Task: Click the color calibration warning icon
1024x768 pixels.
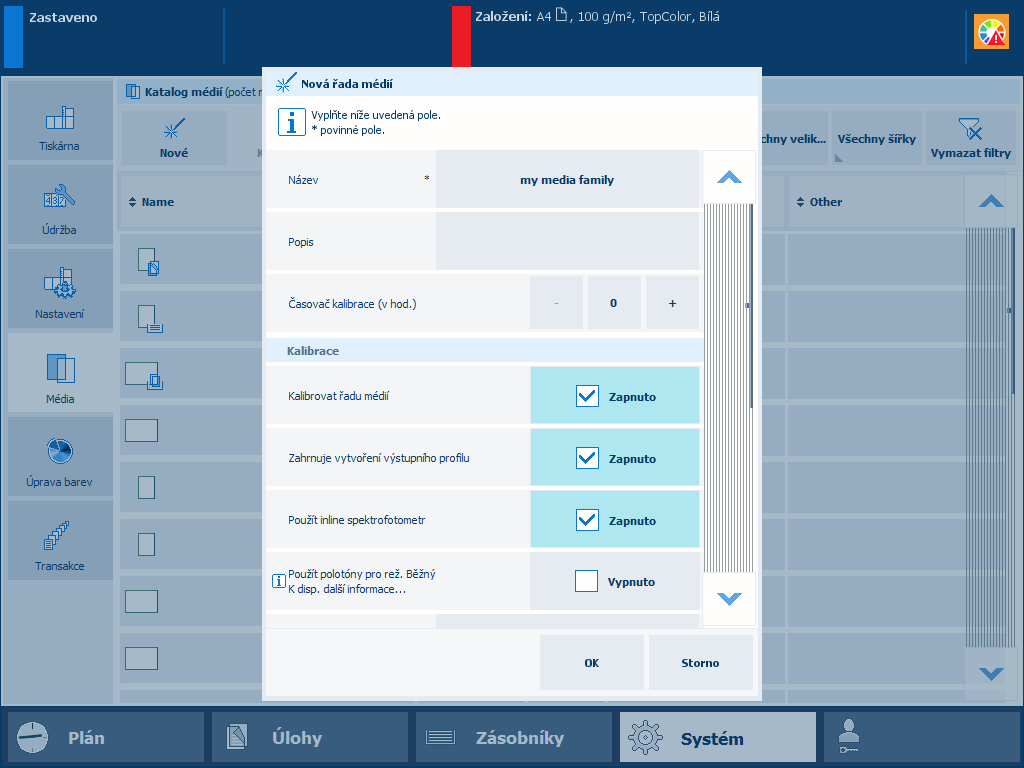Action: point(991,31)
